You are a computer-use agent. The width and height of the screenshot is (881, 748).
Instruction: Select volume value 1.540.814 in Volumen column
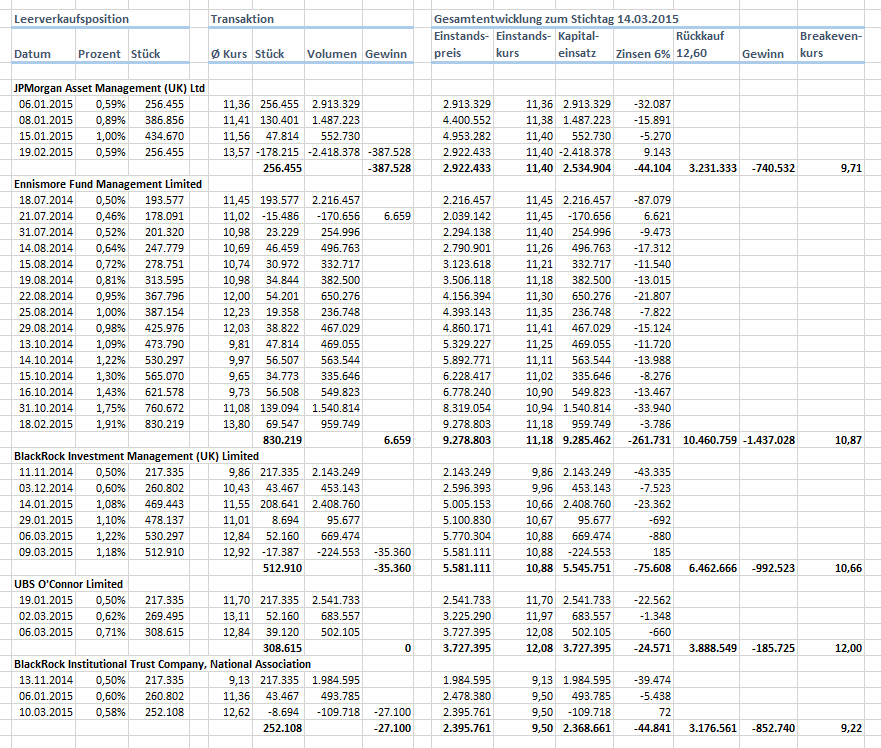[336, 408]
